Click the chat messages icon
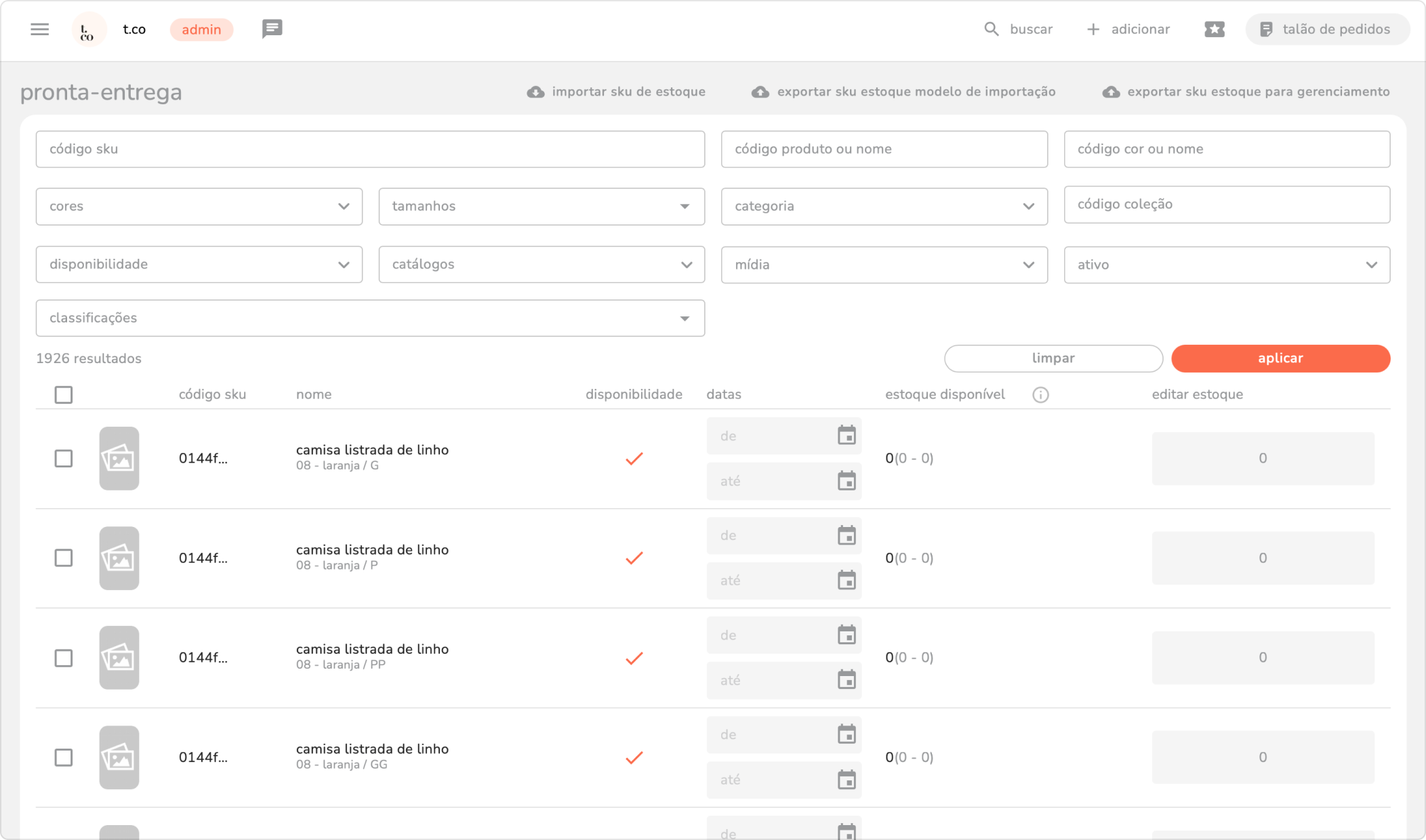Viewport: 1426px width, 840px height. click(272, 28)
